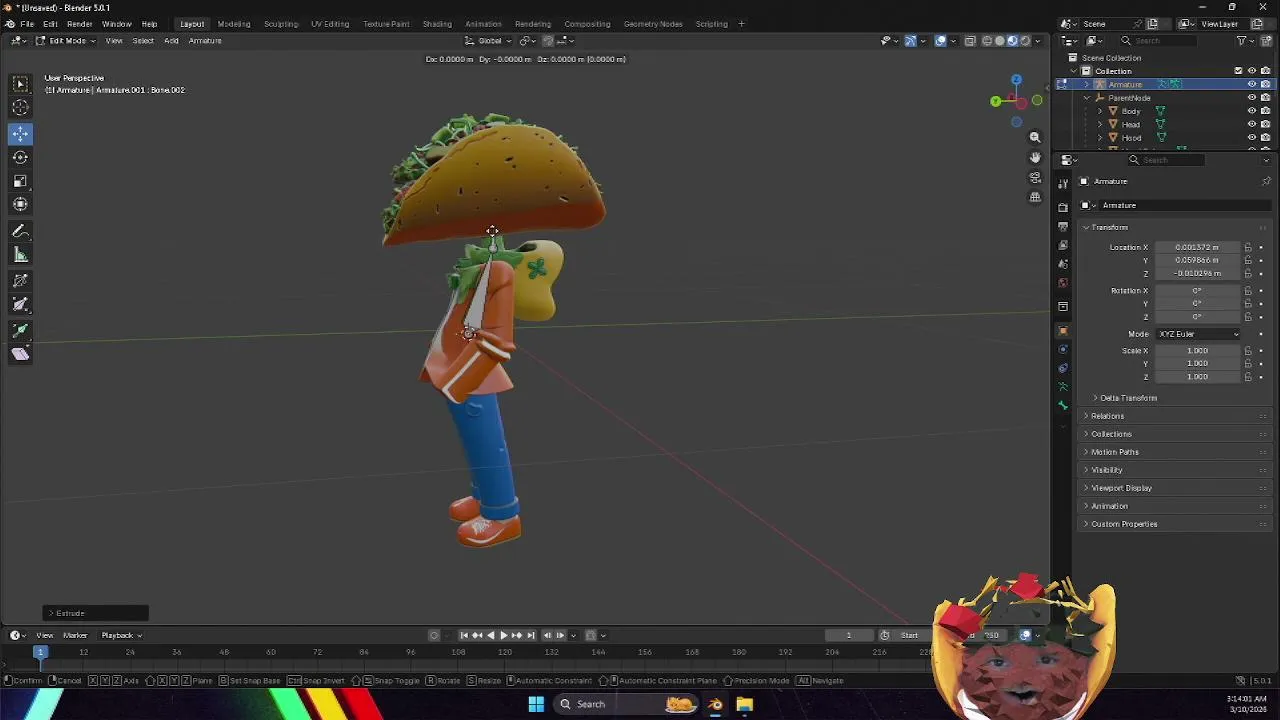This screenshot has height=720, width=1280.
Task: Toggle visibility eye of Armature in outliner
Action: (1251, 84)
